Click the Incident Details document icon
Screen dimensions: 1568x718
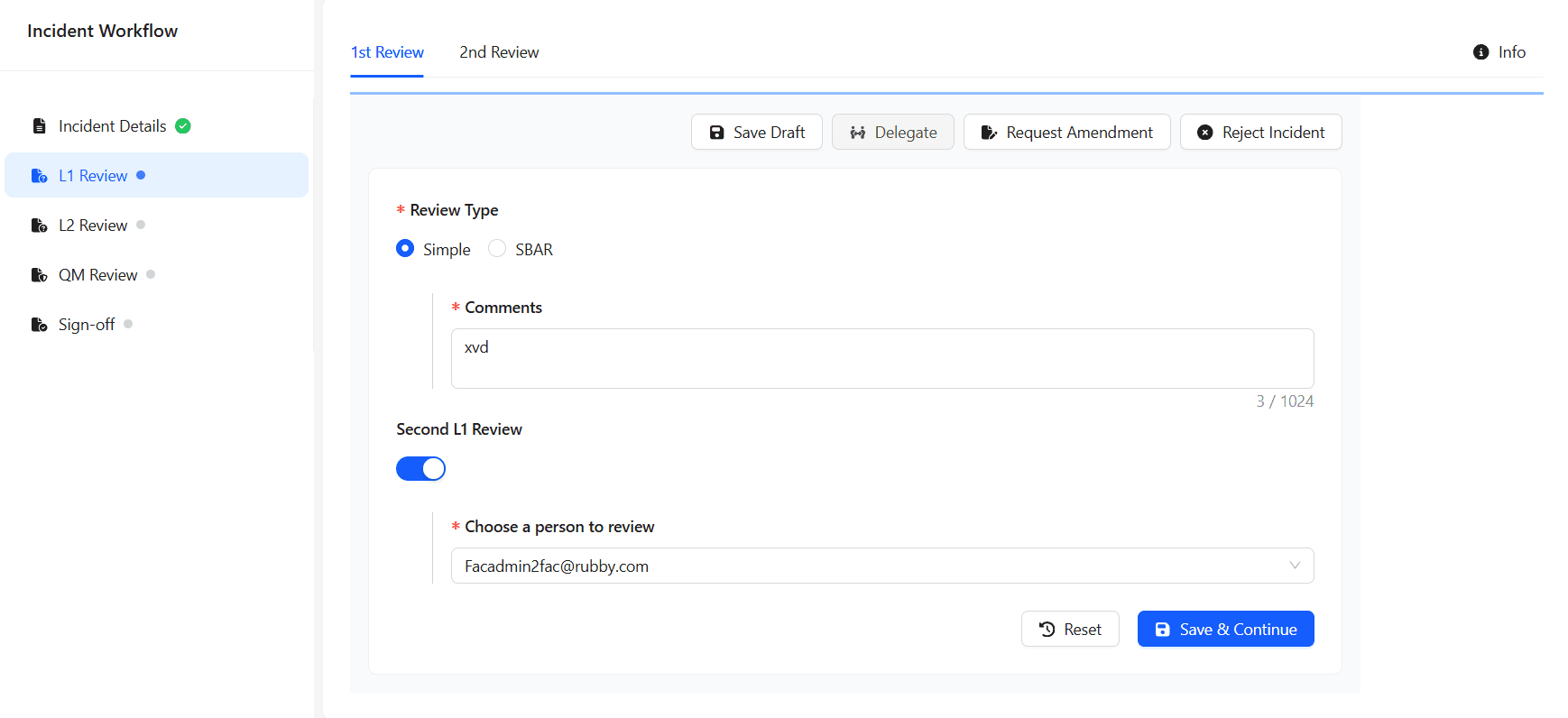pos(39,126)
